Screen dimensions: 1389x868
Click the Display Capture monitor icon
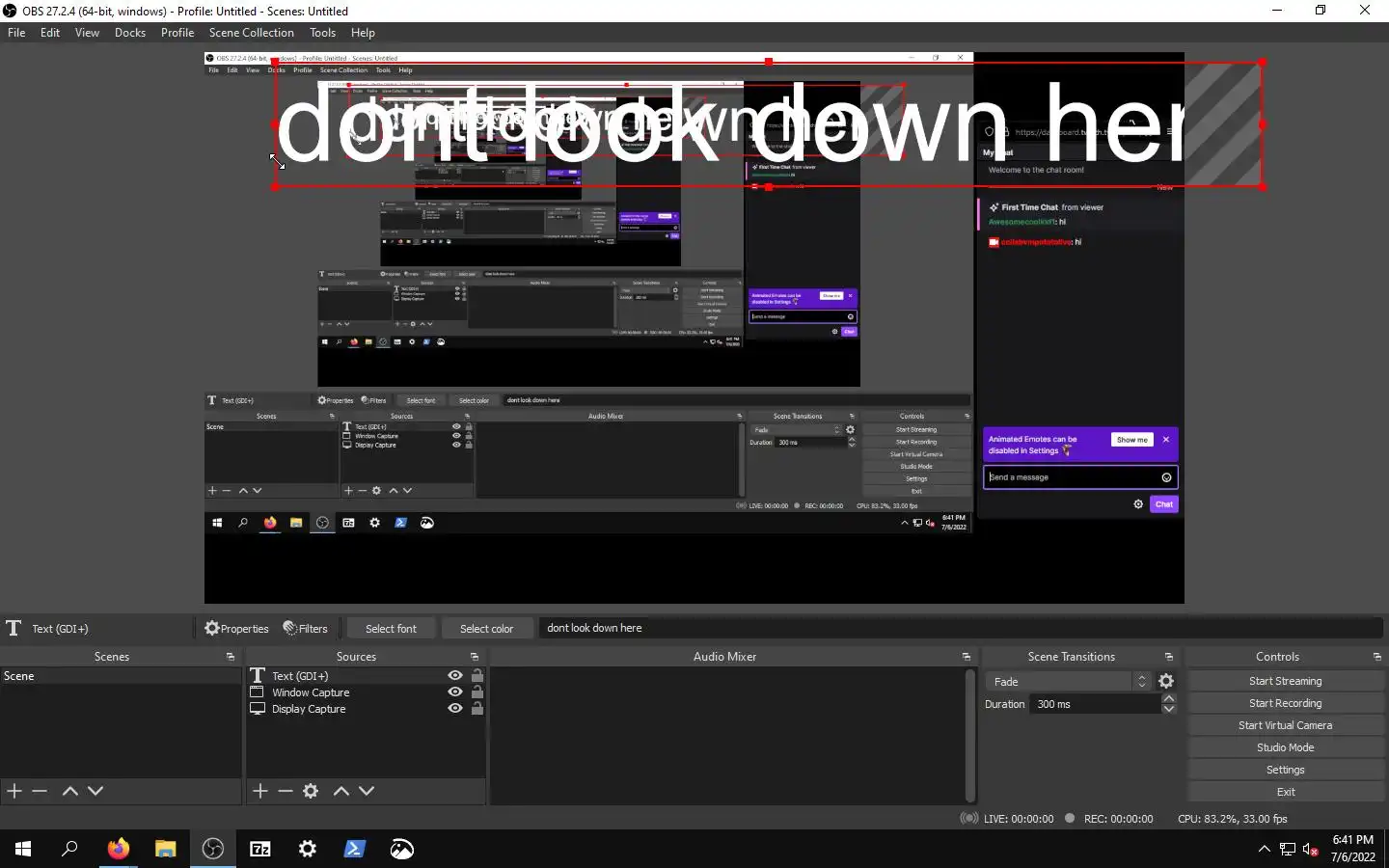[258, 708]
